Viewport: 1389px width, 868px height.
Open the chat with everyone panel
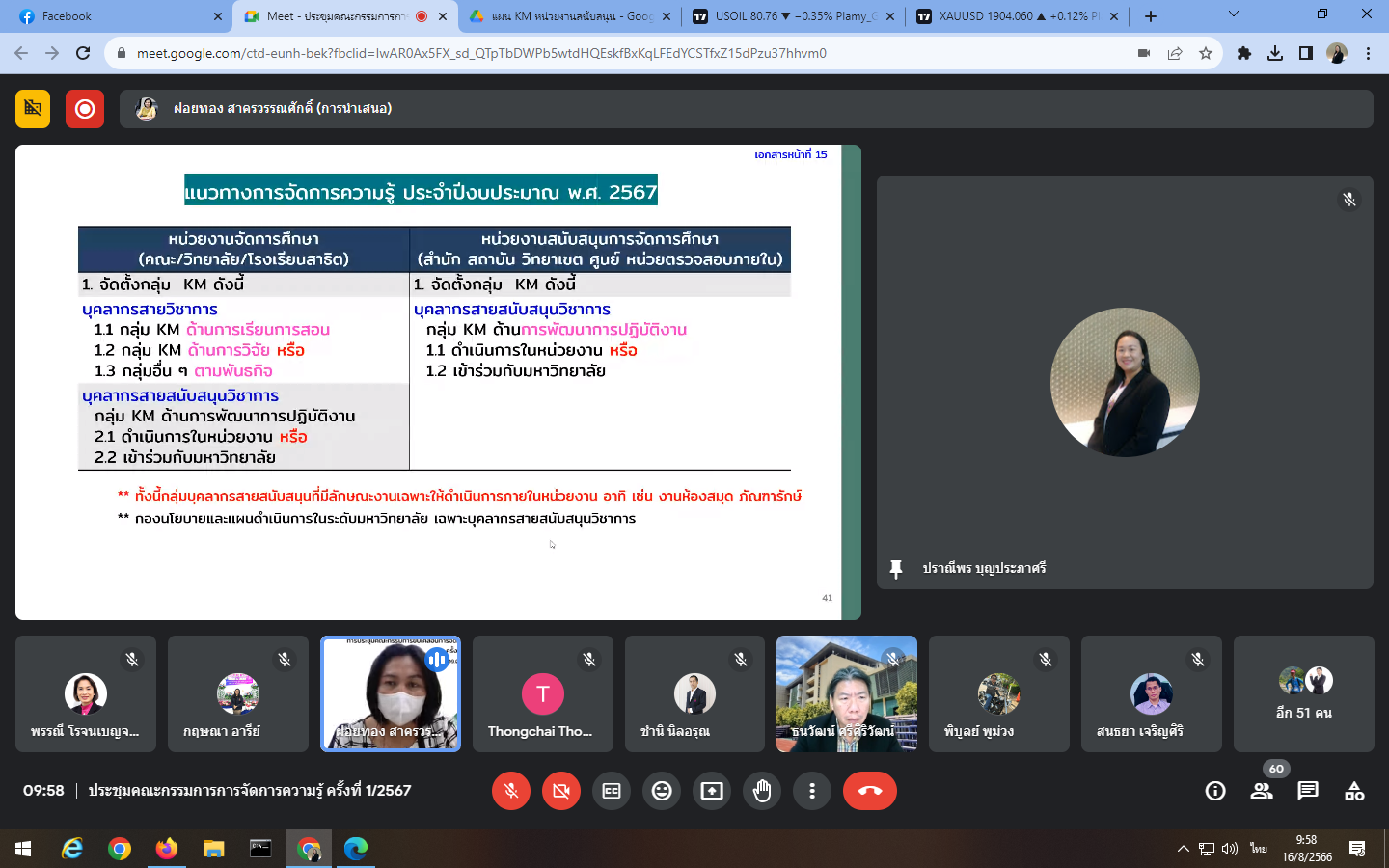point(1308,791)
